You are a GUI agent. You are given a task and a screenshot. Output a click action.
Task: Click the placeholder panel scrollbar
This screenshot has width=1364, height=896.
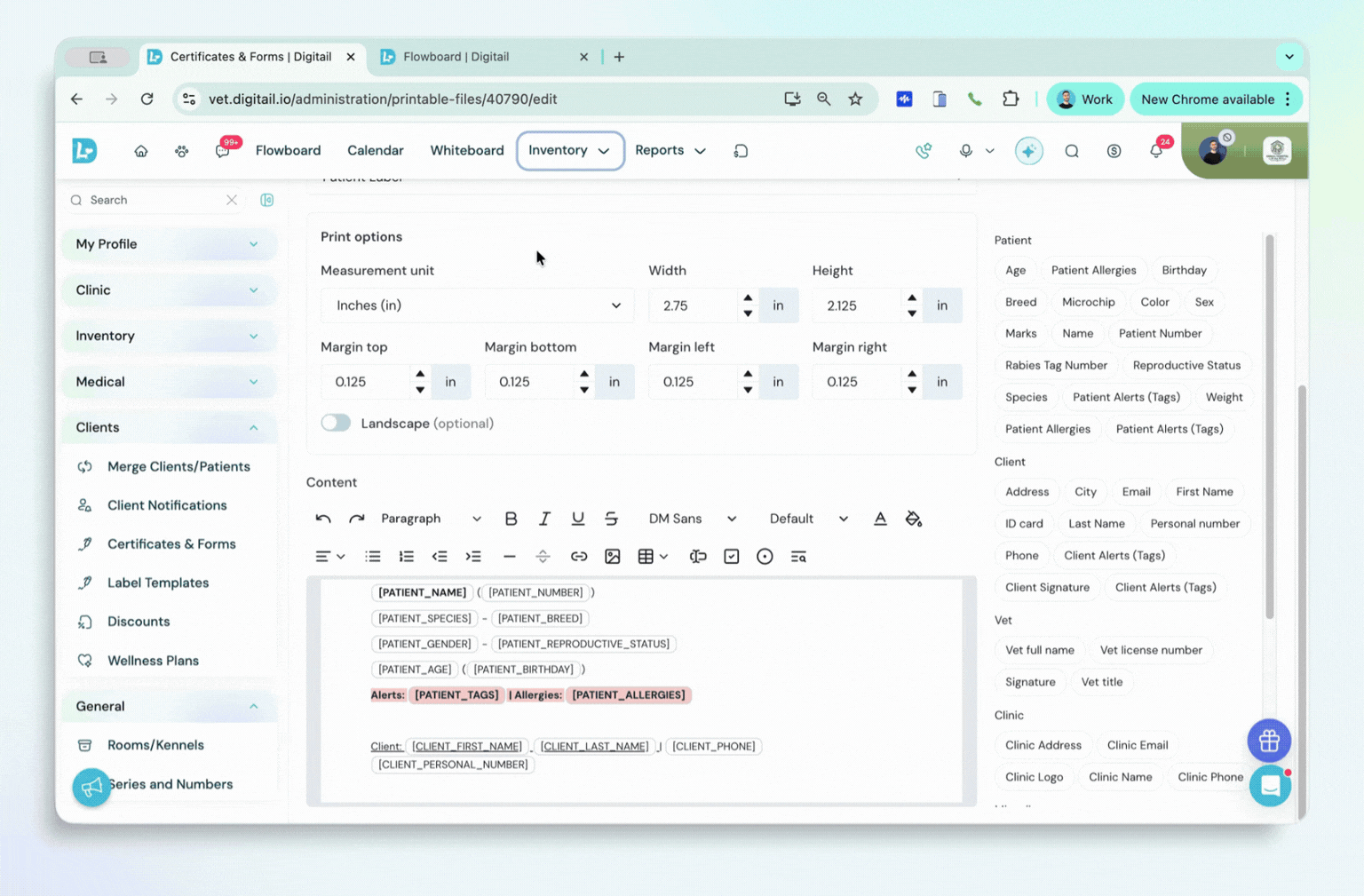[1270, 426]
